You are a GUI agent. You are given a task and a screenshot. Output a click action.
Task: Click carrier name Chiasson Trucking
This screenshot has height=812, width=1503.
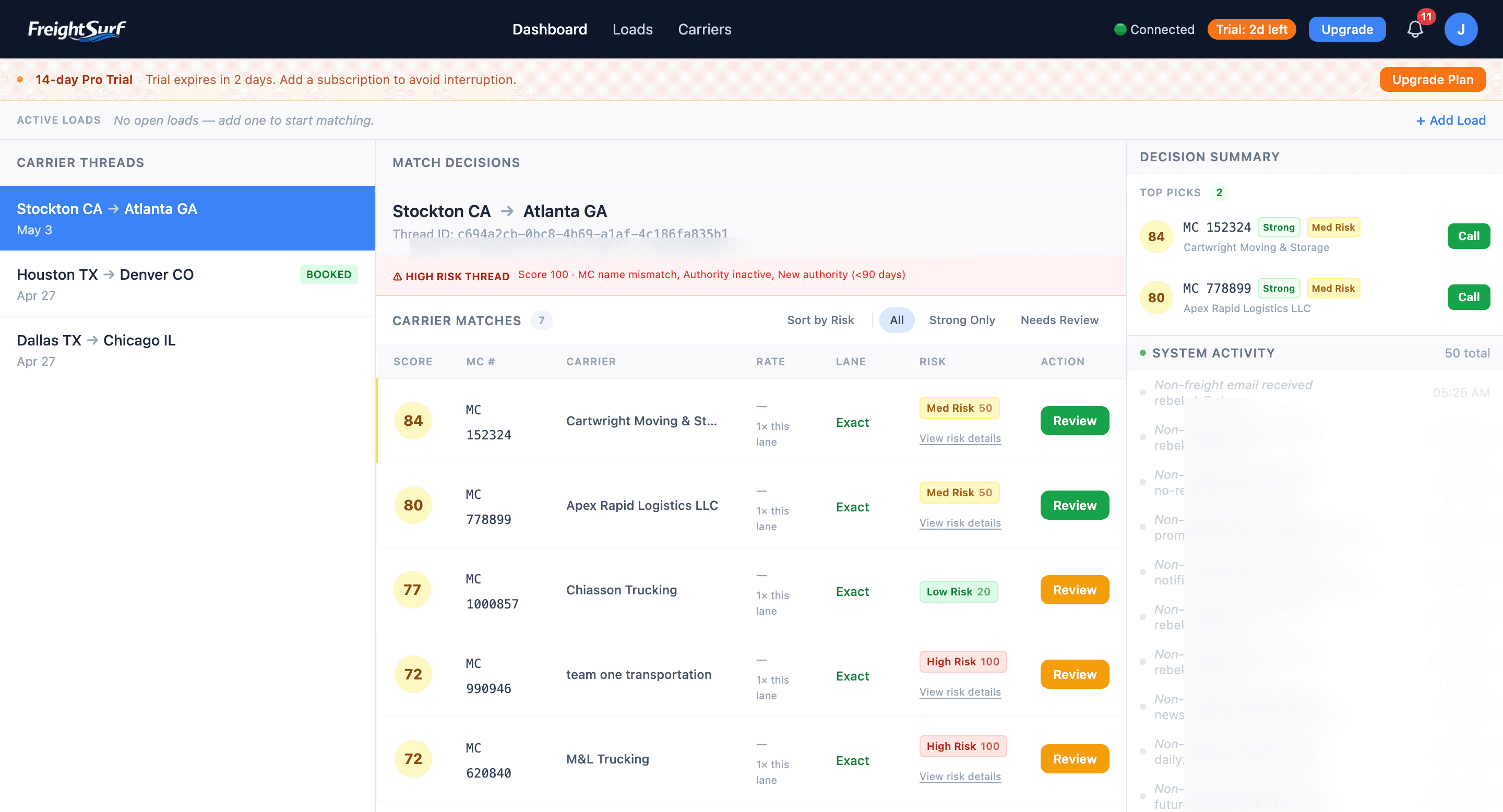click(621, 590)
